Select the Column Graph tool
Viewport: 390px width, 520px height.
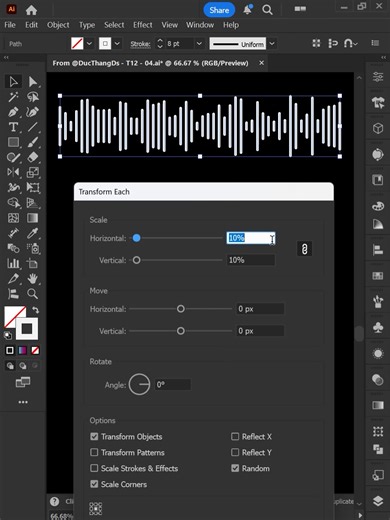(x=13, y=263)
